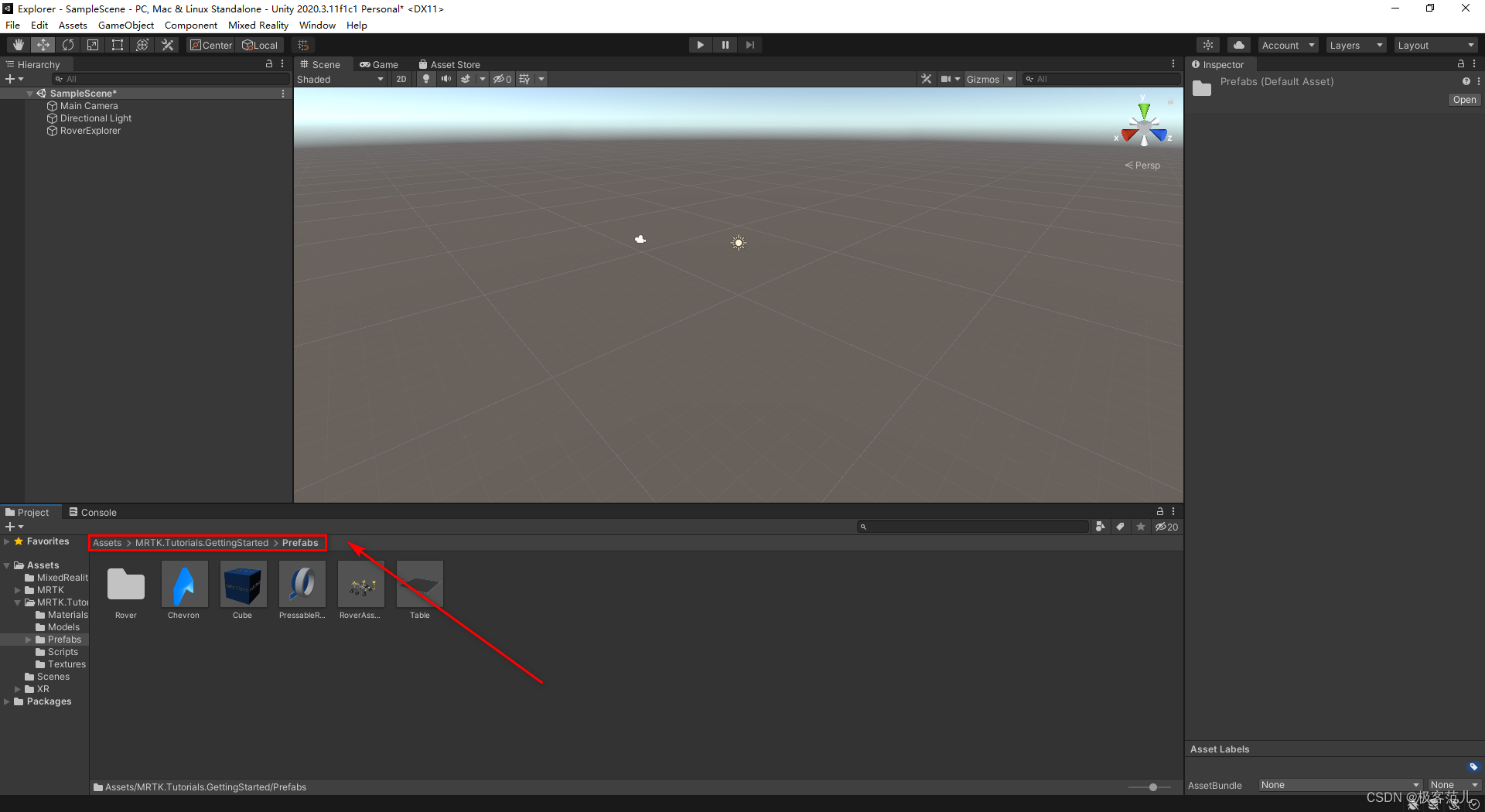Screen dimensions: 1485x812
Task: Open grid settings dropdown arrow
Action: tap(541, 79)
